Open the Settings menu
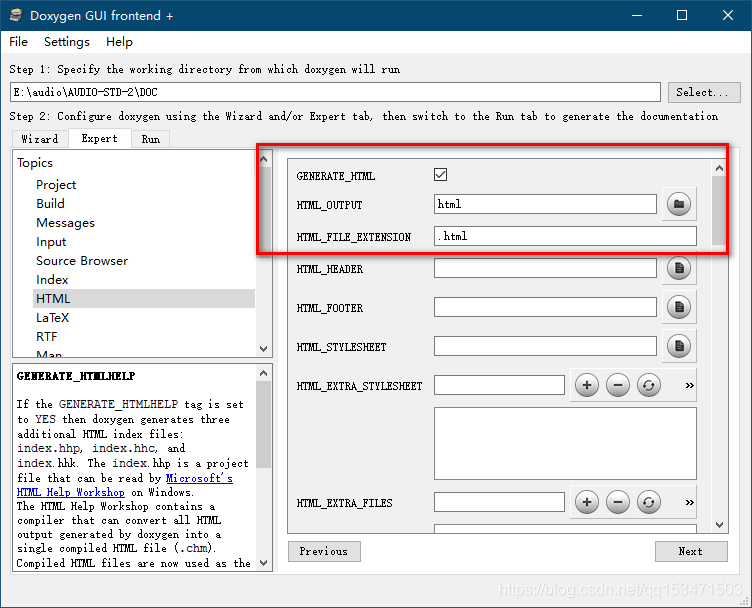 point(67,42)
